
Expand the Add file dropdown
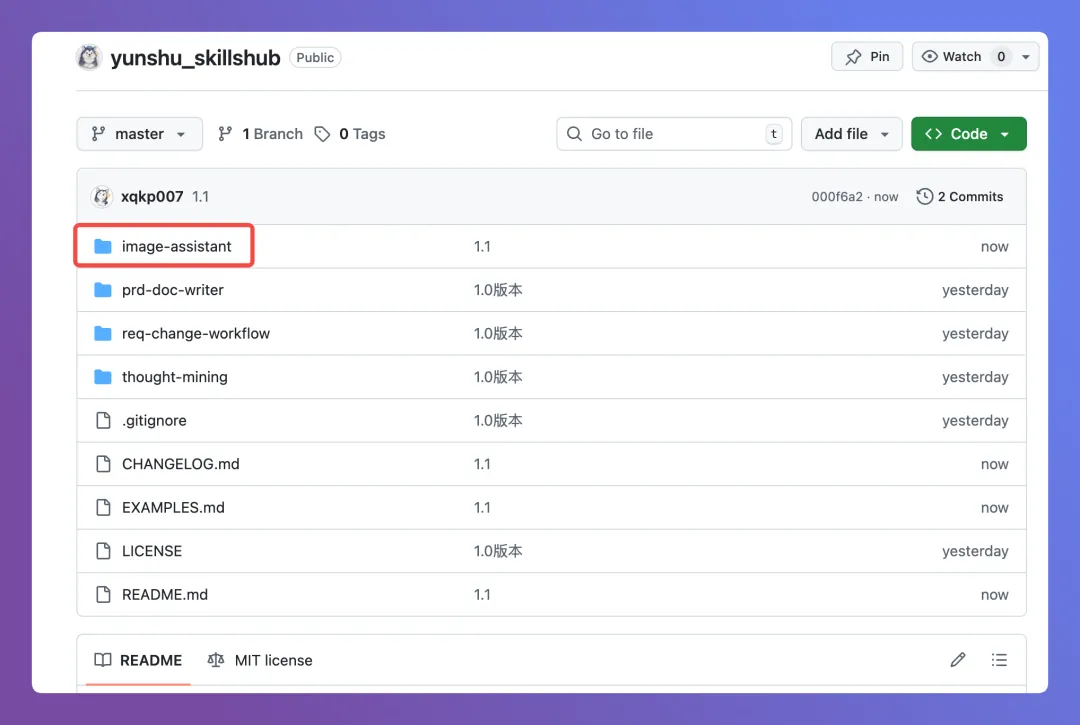pos(851,134)
